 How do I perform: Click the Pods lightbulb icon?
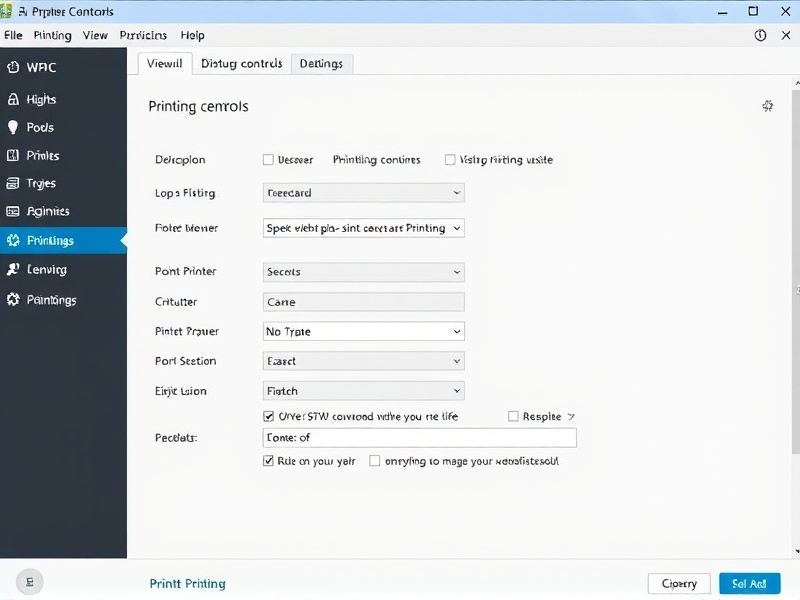tap(13, 128)
